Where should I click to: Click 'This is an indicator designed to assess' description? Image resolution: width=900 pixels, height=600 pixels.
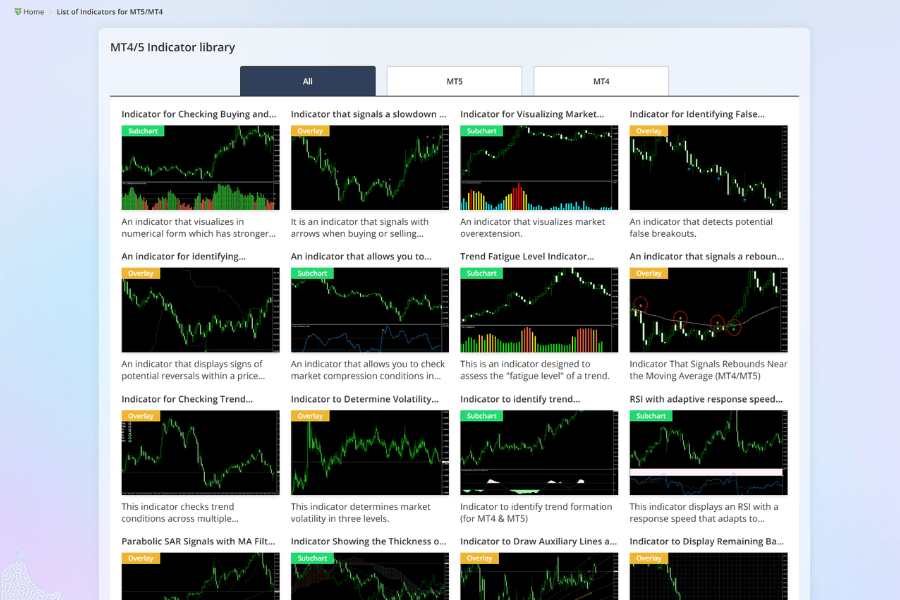[x=534, y=370]
